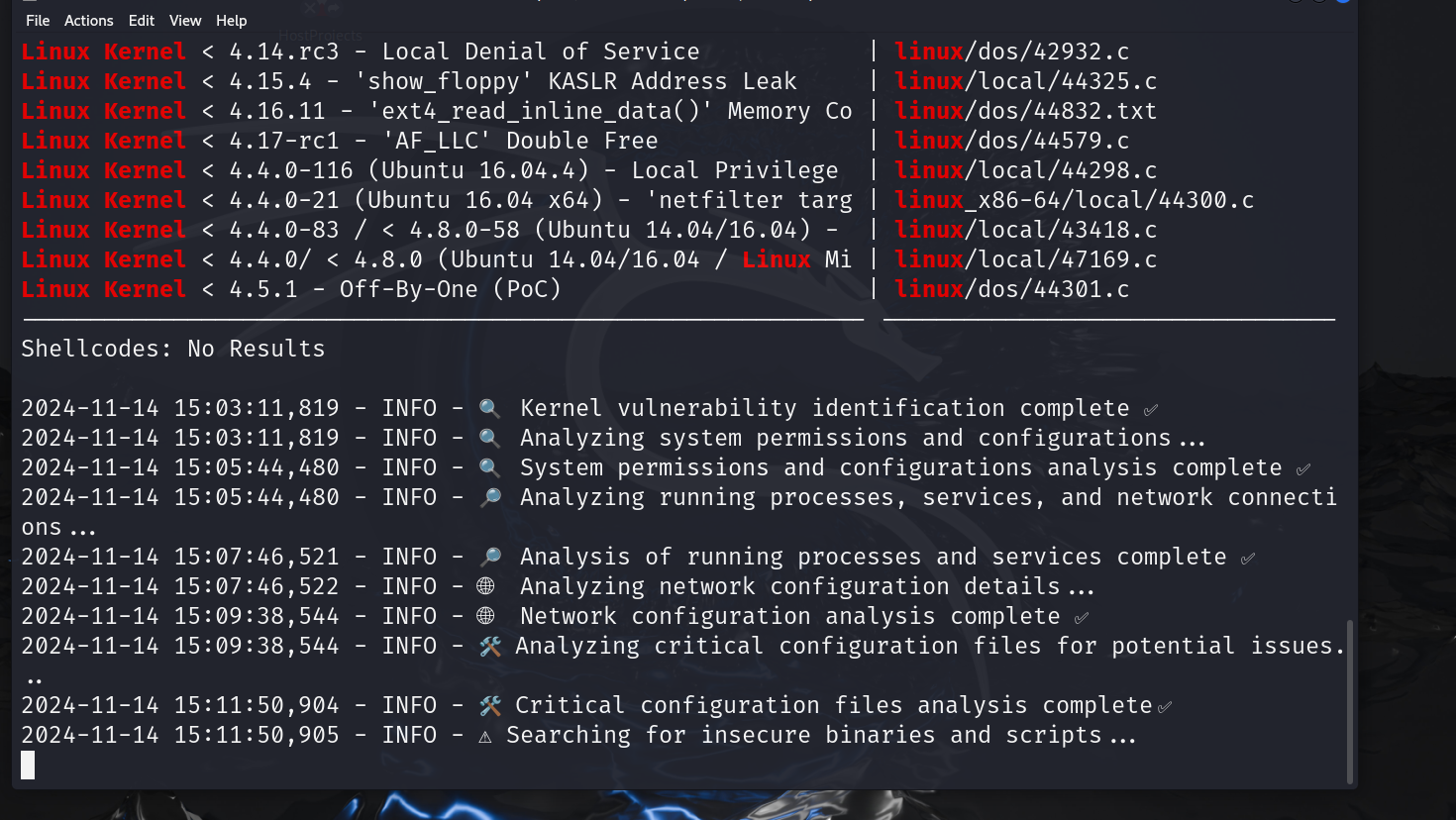
Task: Open the Actions menu
Action: click(89, 20)
